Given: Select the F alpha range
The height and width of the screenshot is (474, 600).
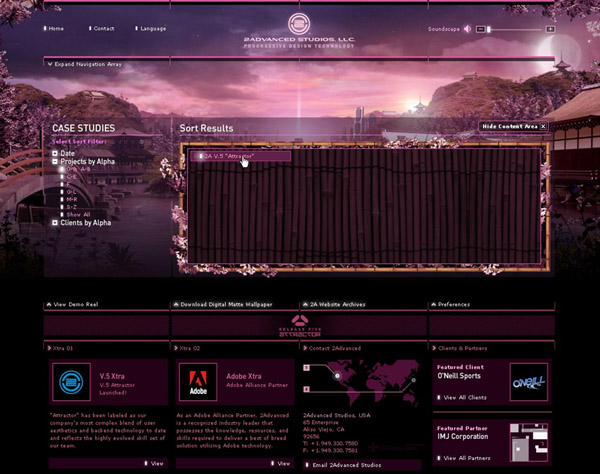Looking at the screenshot, I should [x=65, y=184].
